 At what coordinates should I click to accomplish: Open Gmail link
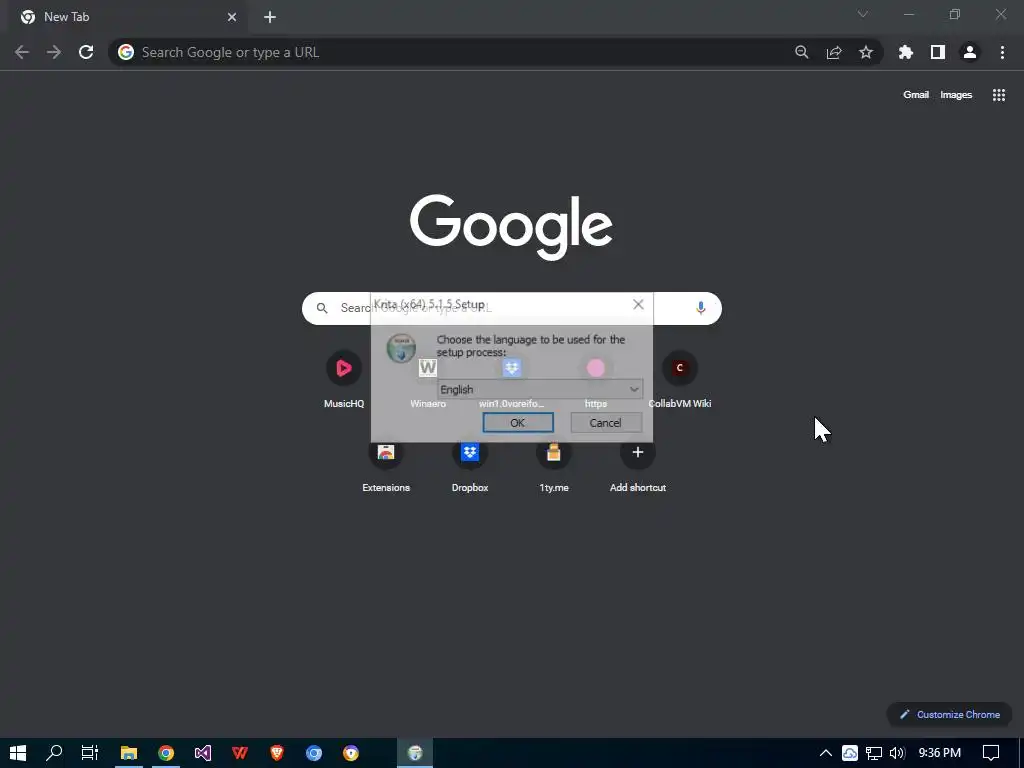pos(916,95)
